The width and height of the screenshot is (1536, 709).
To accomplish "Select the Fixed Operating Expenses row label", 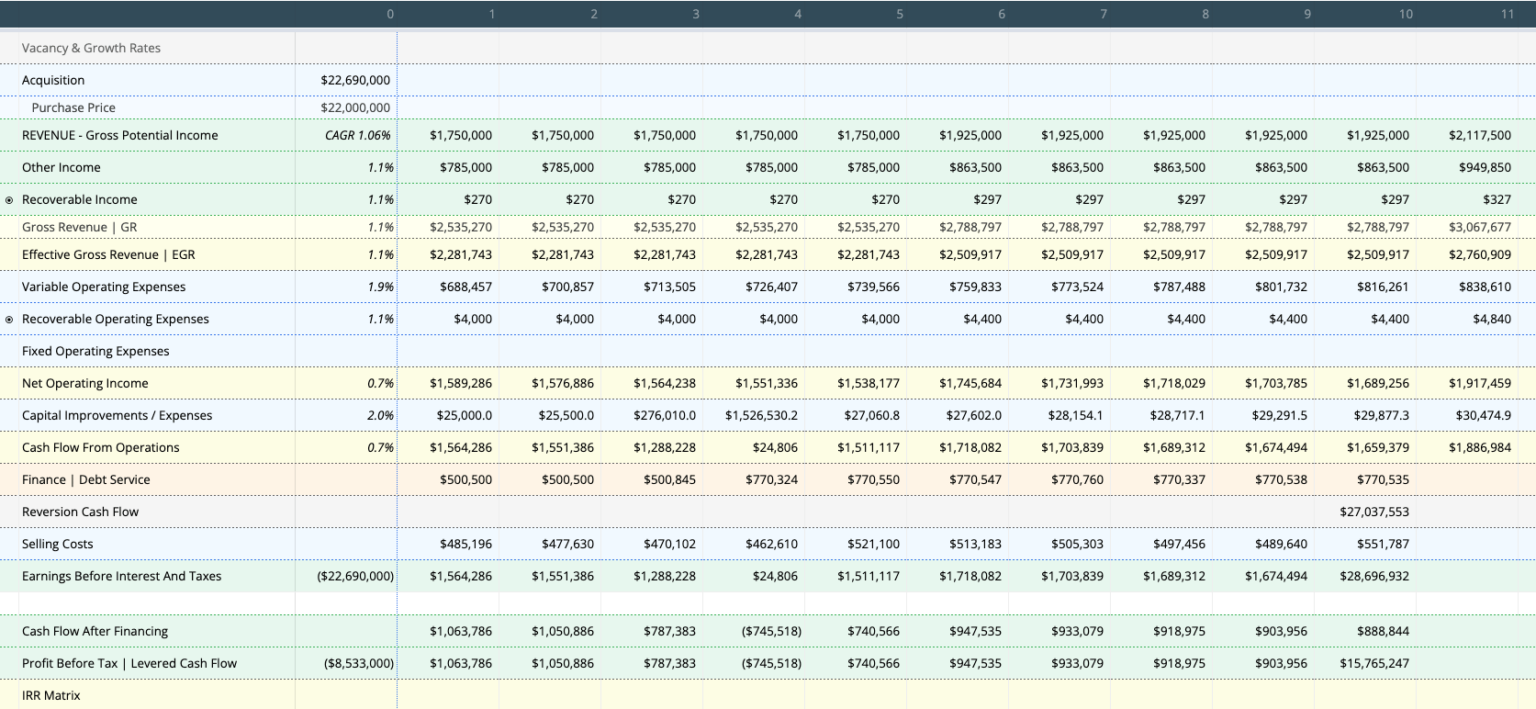I will [x=94, y=351].
